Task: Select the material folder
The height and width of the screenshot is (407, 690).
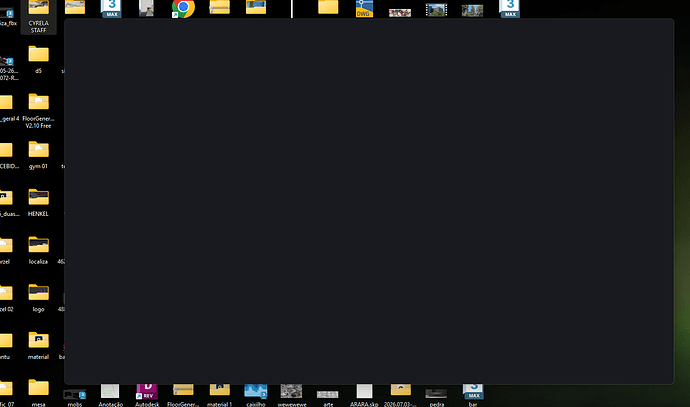Action: [38, 340]
